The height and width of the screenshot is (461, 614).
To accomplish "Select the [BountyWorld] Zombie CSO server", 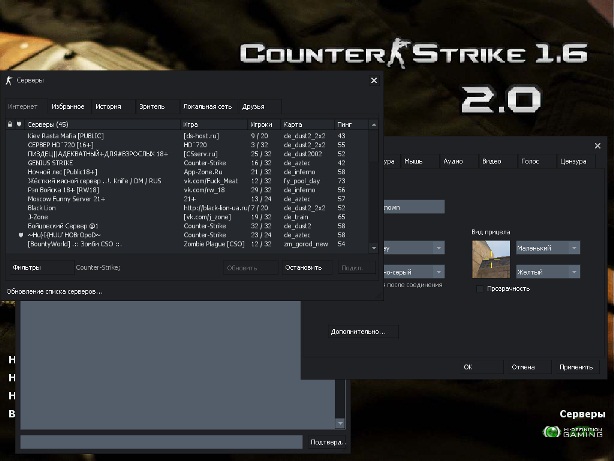I will tap(187, 244).
